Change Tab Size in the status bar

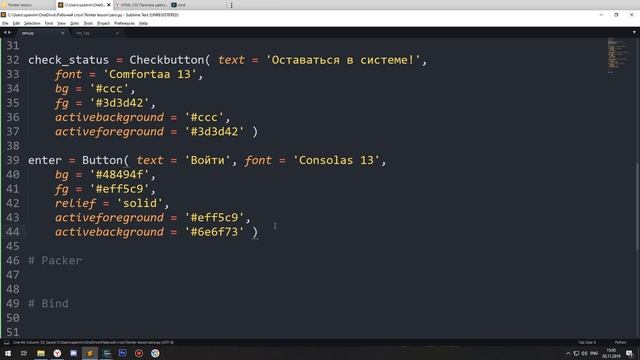point(587,342)
